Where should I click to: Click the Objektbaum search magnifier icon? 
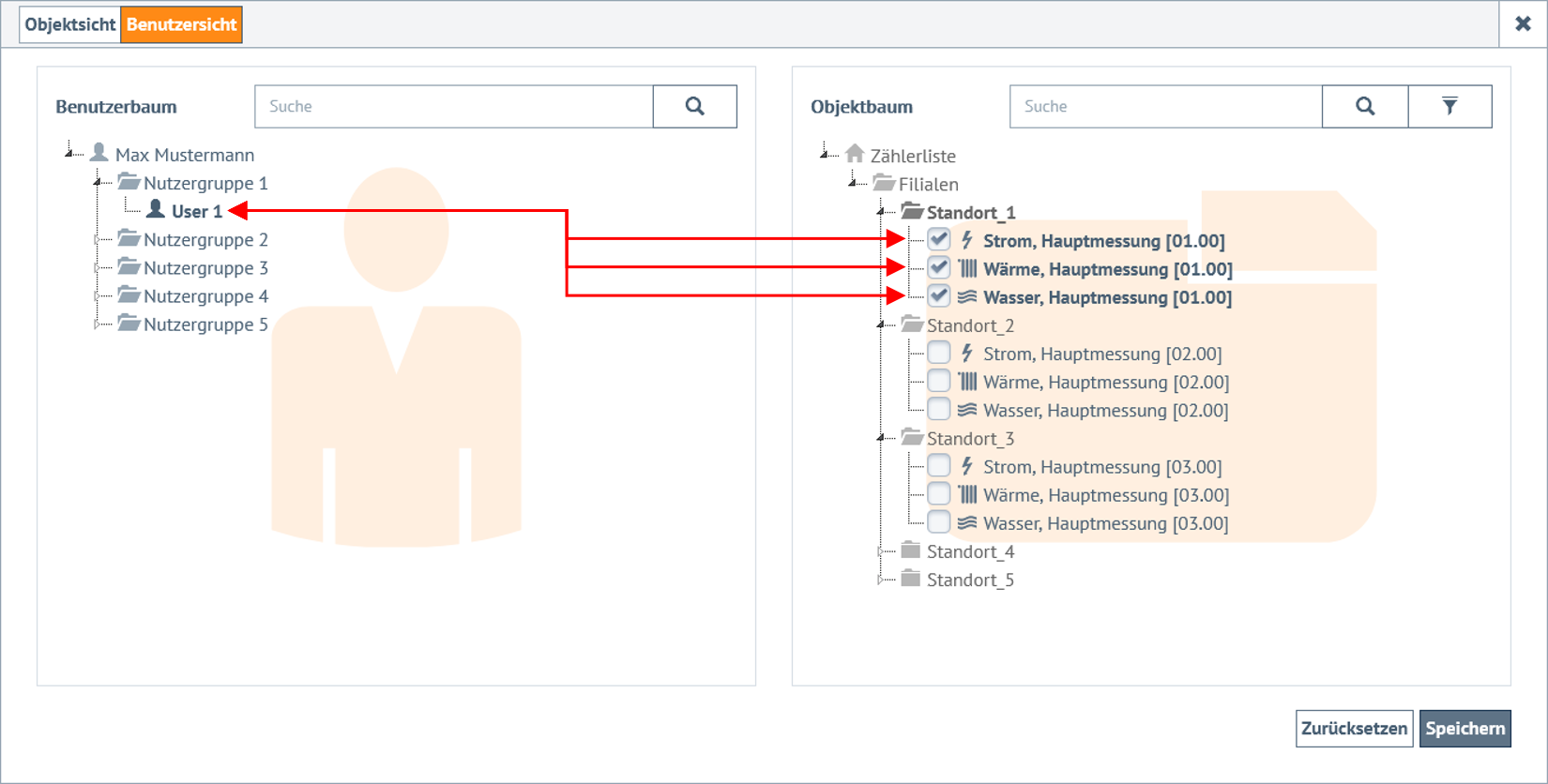1365,107
